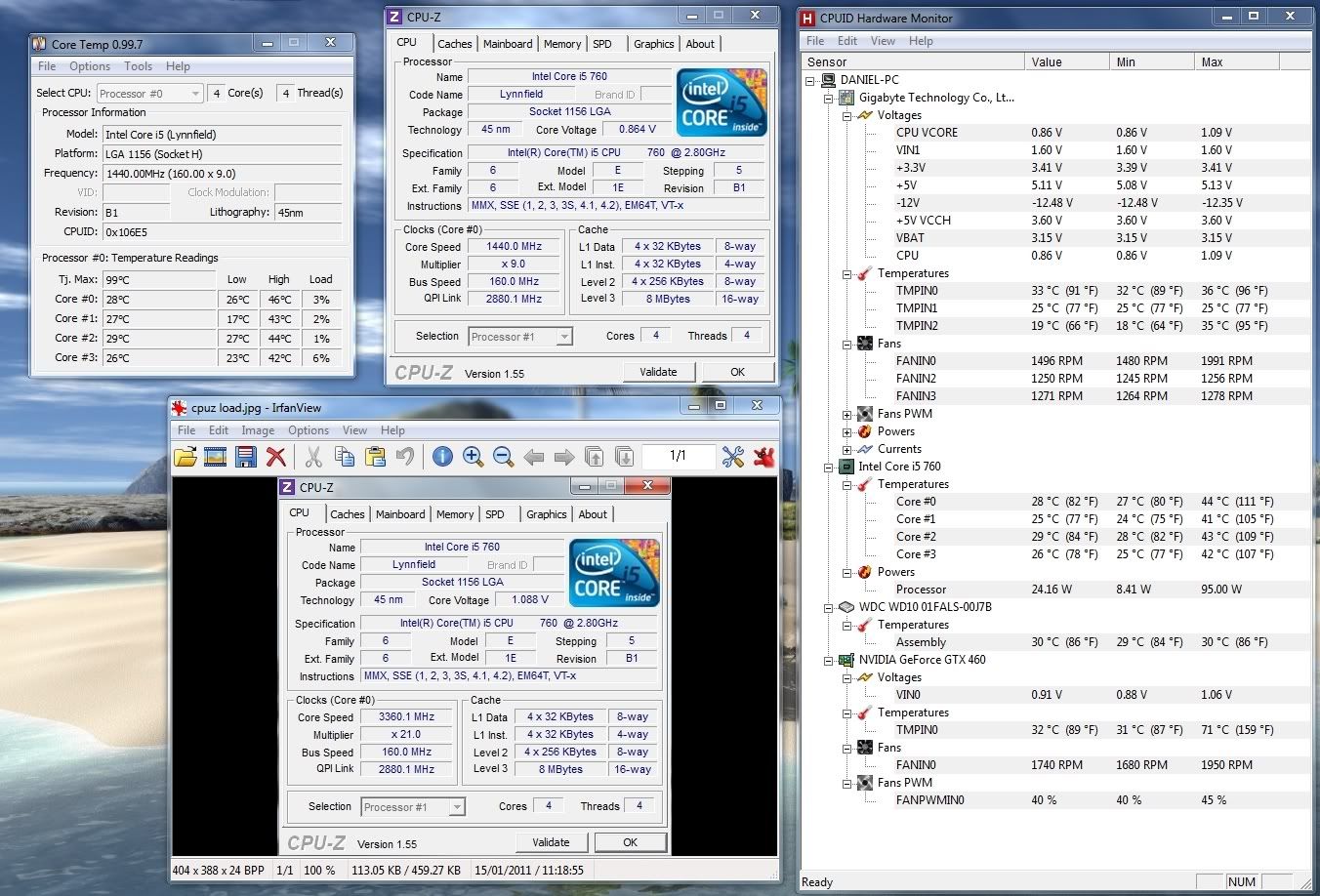This screenshot has height=896, width=1320.
Task: Open IrfanView Image menu
Action: point(258,430)
